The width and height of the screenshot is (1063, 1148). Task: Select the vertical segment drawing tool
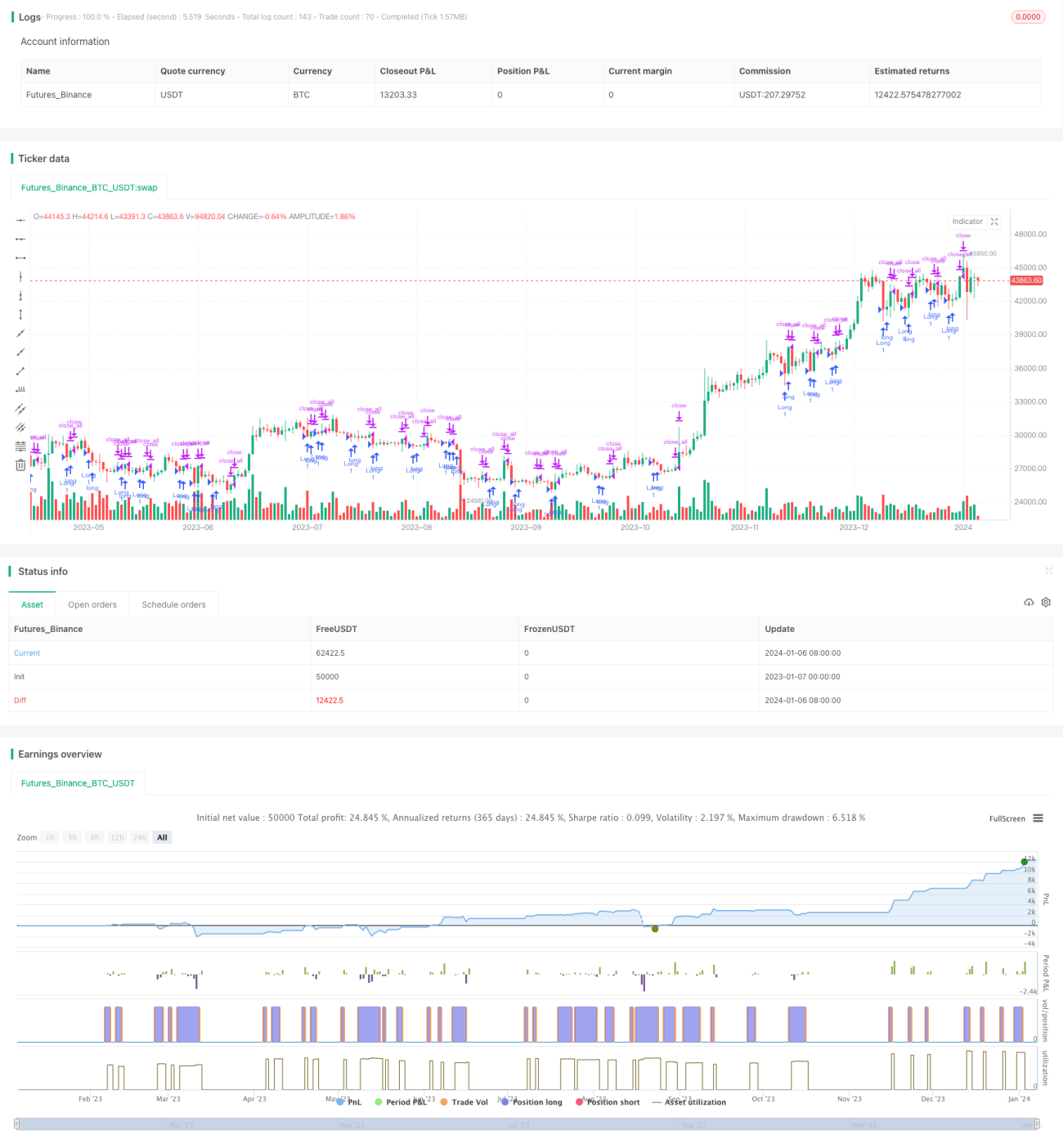pos(20,314)
